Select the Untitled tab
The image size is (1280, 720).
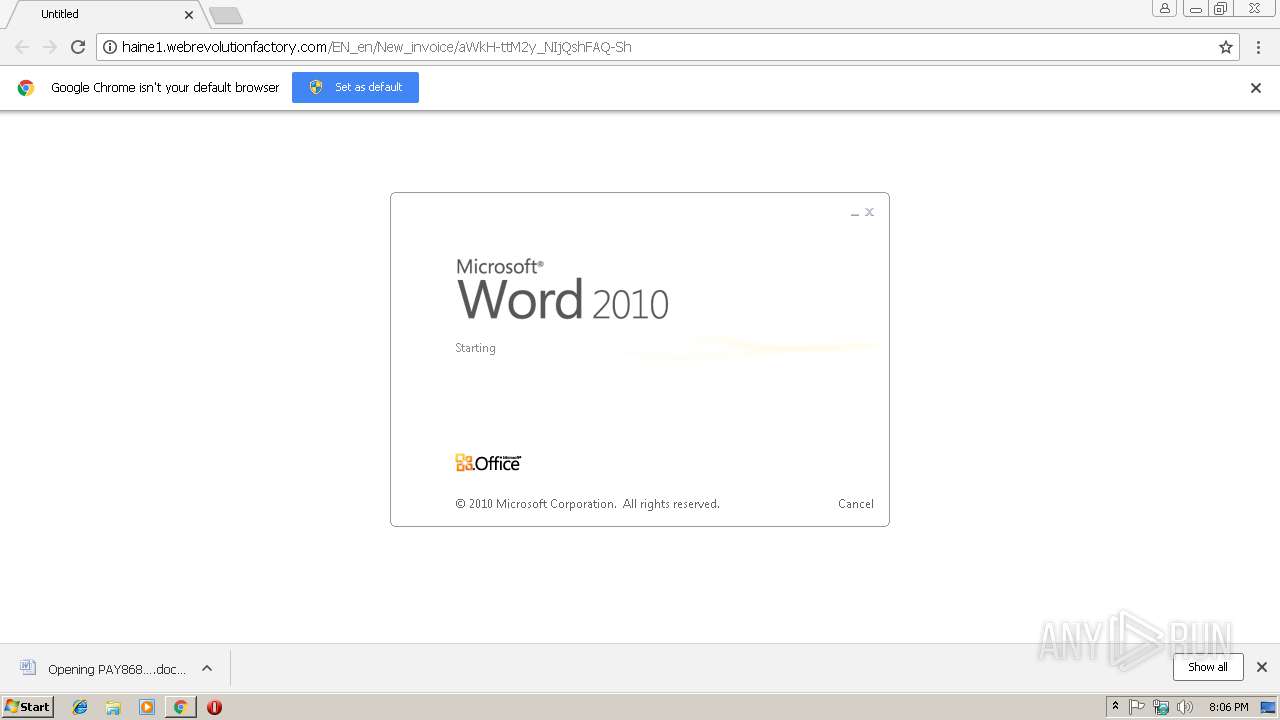(x=105, y=14)
